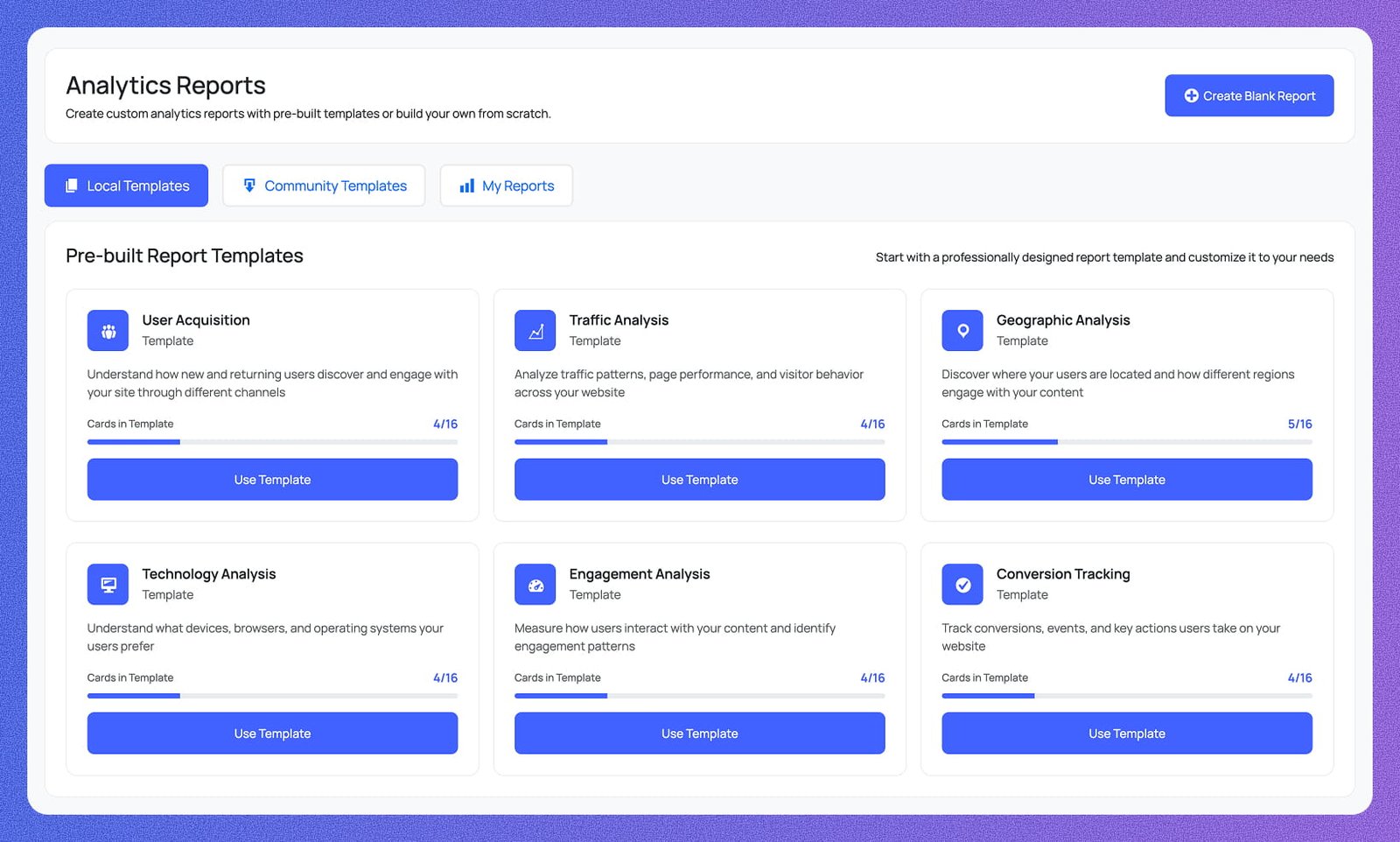The width and height of the screenshot is (1400, 842).
Task: Switch to the Community Templates tab
Action: tap(324, 185)
